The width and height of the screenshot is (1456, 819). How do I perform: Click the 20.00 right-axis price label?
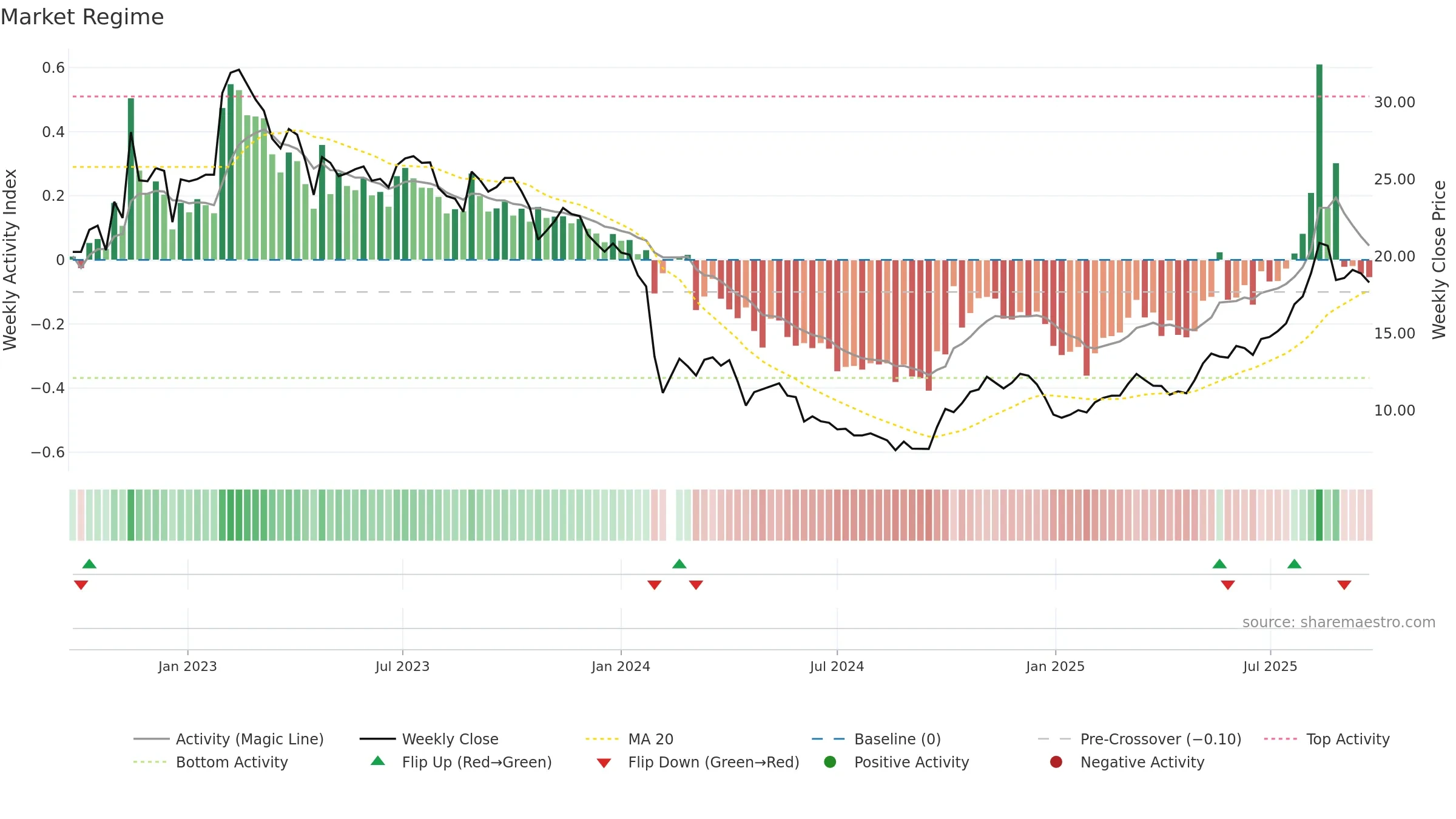1394,256
